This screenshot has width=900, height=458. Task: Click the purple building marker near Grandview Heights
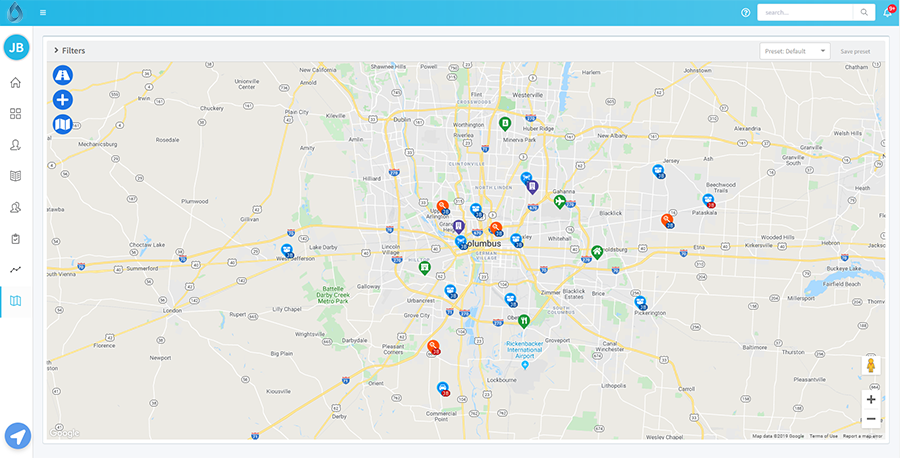pyautogui.click(x=458, y=227)
